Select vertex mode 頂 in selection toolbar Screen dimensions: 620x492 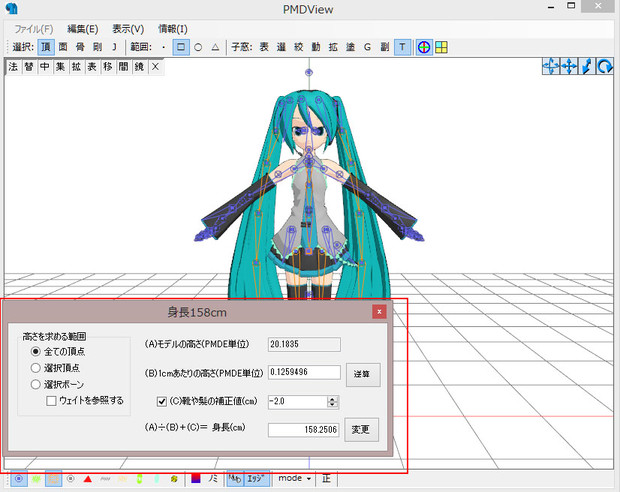pos(46,47)
